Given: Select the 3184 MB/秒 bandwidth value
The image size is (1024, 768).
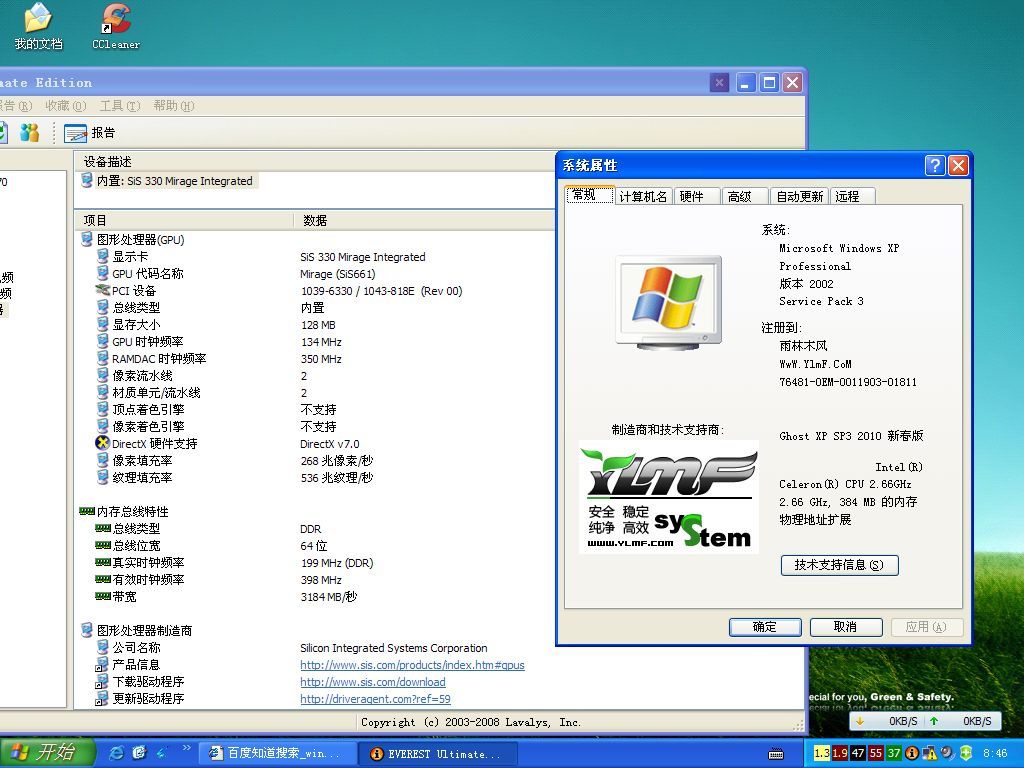Looking at the screenshot, I should coord(329,596).
